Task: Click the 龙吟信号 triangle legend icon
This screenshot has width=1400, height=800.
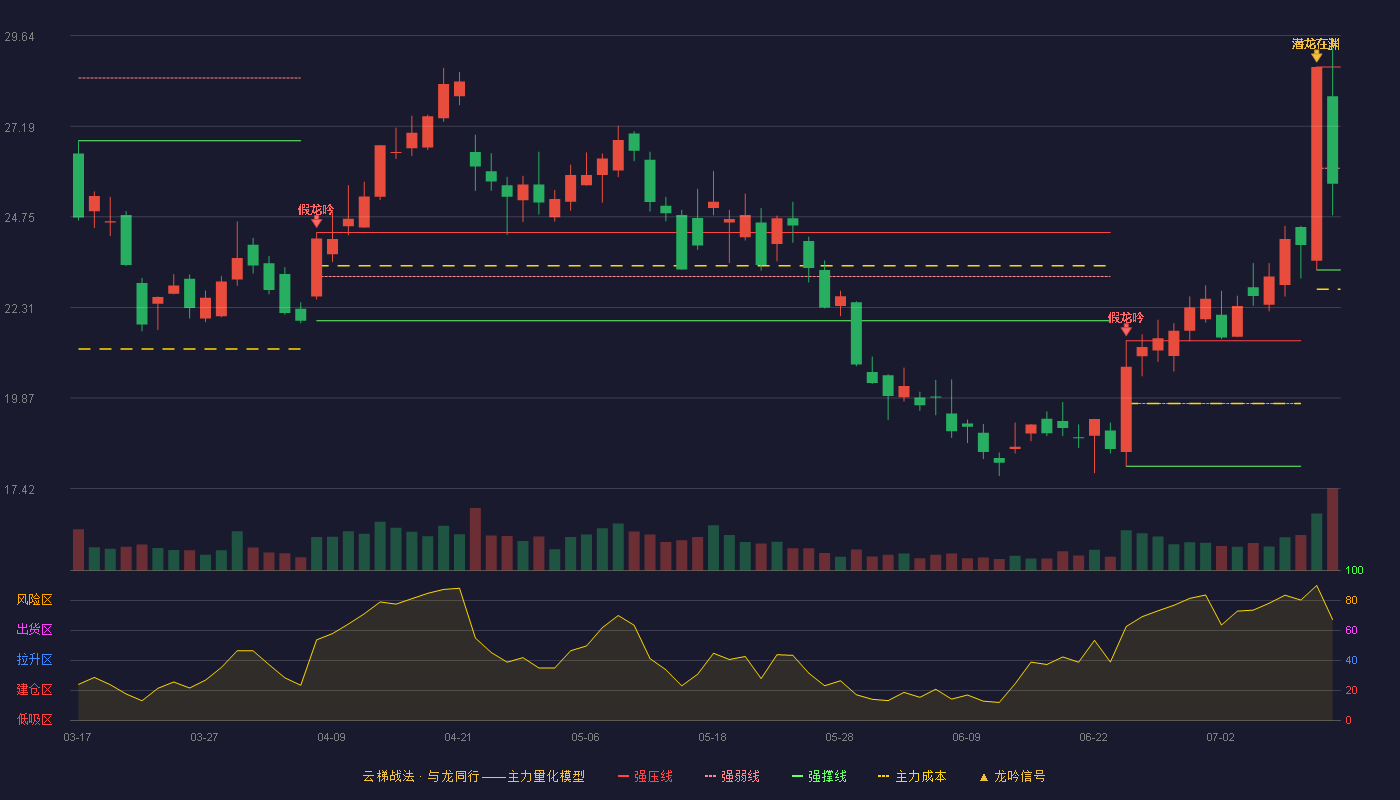Action: point(983,777)
